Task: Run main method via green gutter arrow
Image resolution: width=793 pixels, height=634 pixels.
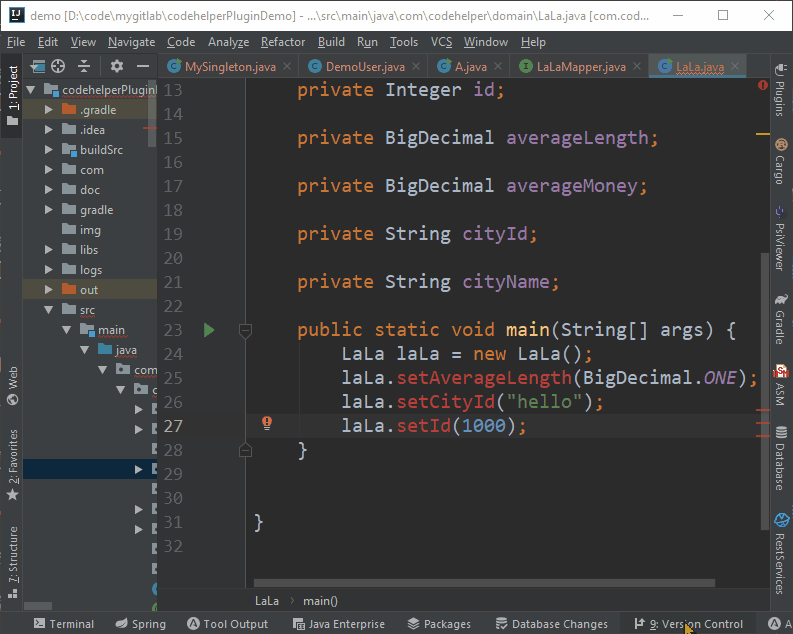Action: click(x=209, y=330)
